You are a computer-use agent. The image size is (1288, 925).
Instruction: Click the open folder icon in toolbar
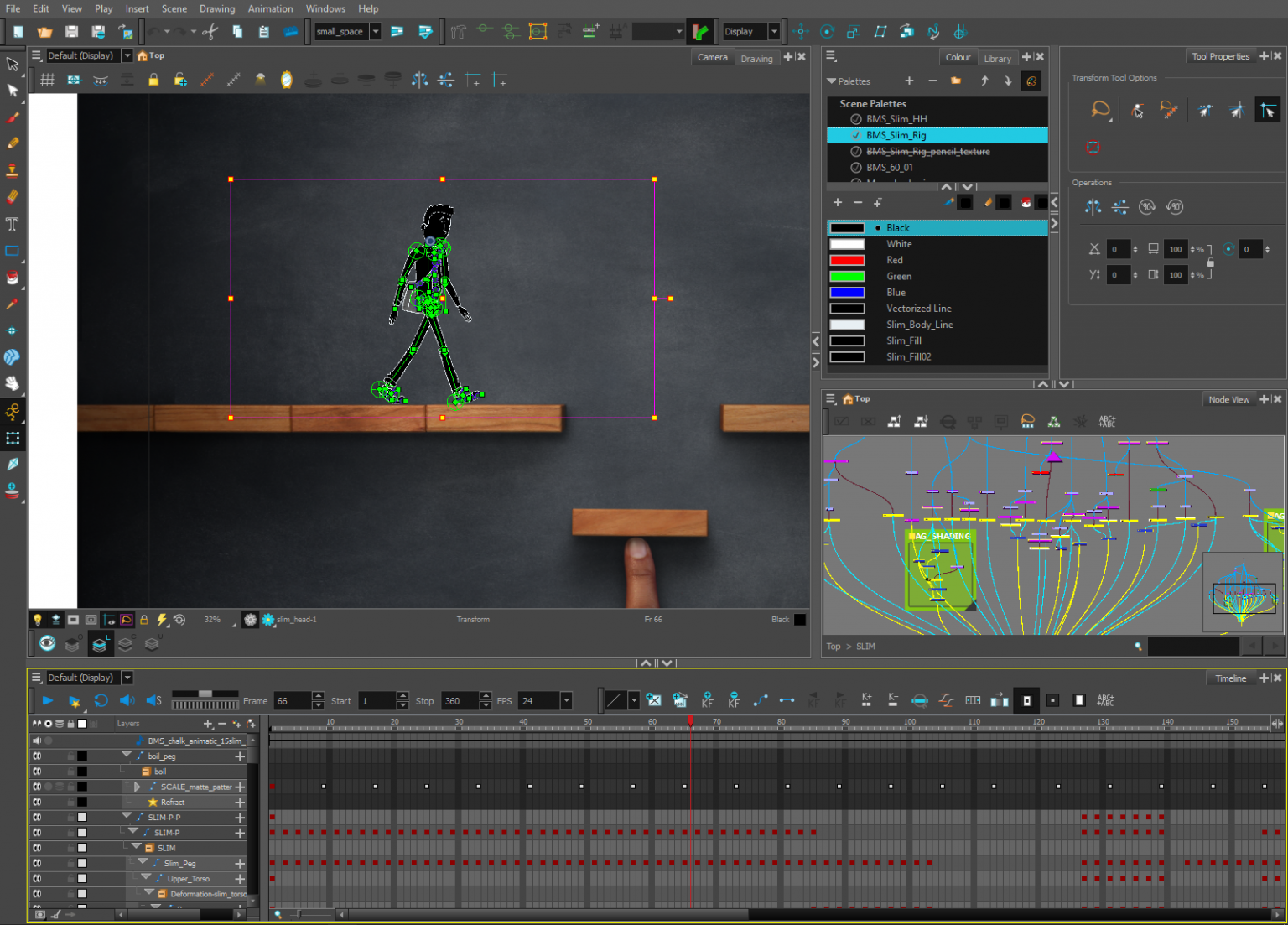tap(44, 32)
